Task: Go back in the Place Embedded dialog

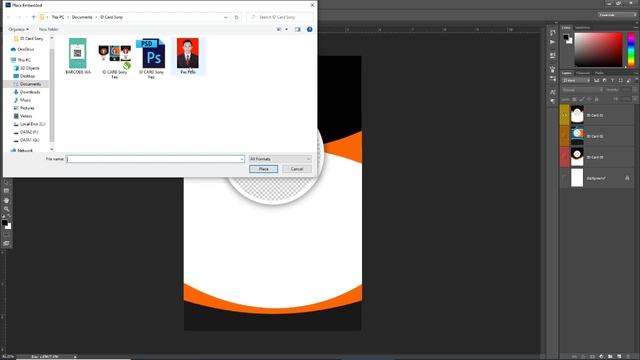Action: [x=9, y=17]
